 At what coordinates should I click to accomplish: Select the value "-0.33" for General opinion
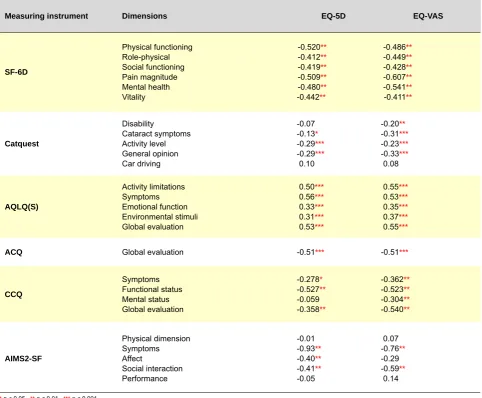click(x=390, y=154)
